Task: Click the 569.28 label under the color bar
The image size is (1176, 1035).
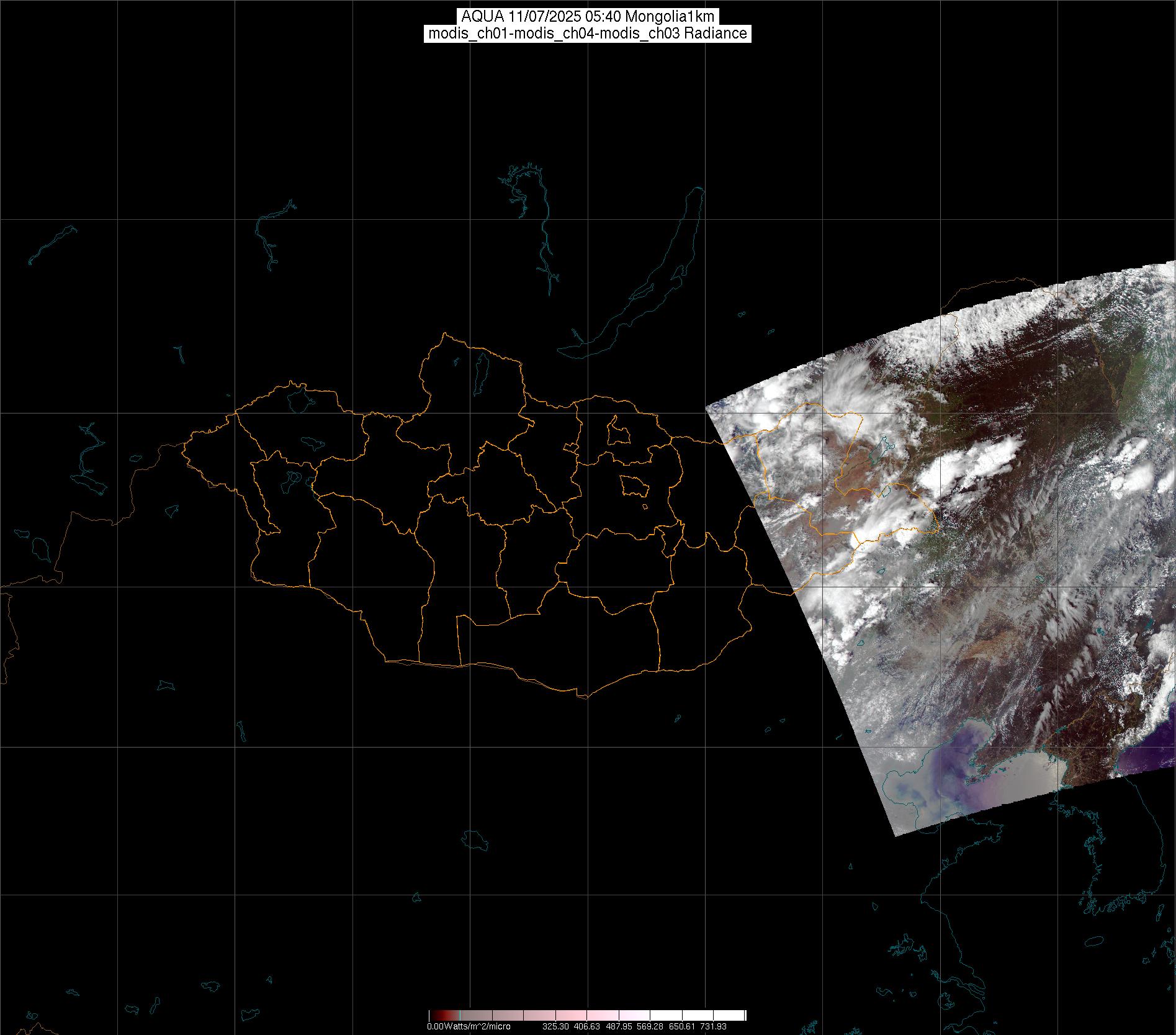Action: point(650,1026)
